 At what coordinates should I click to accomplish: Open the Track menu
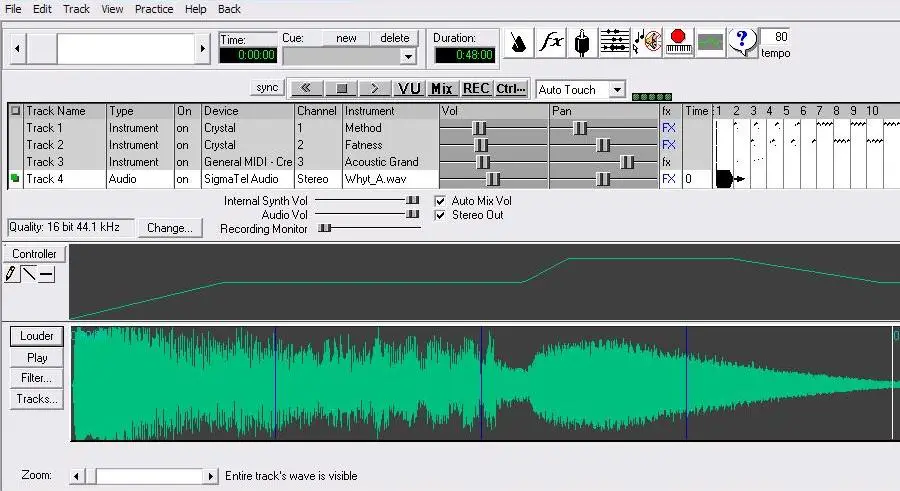coord(76,9)
